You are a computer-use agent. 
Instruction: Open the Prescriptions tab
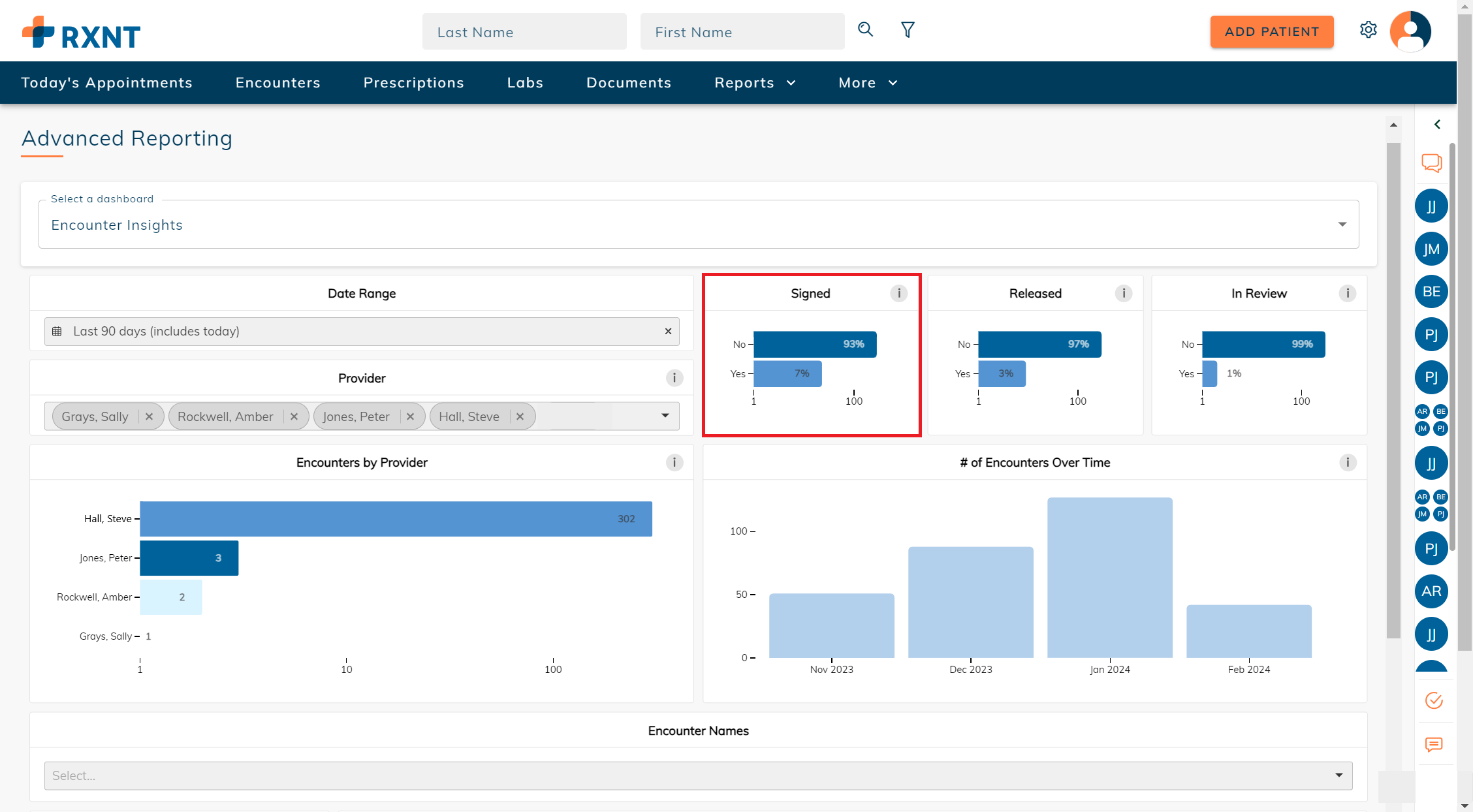point(413,83)
